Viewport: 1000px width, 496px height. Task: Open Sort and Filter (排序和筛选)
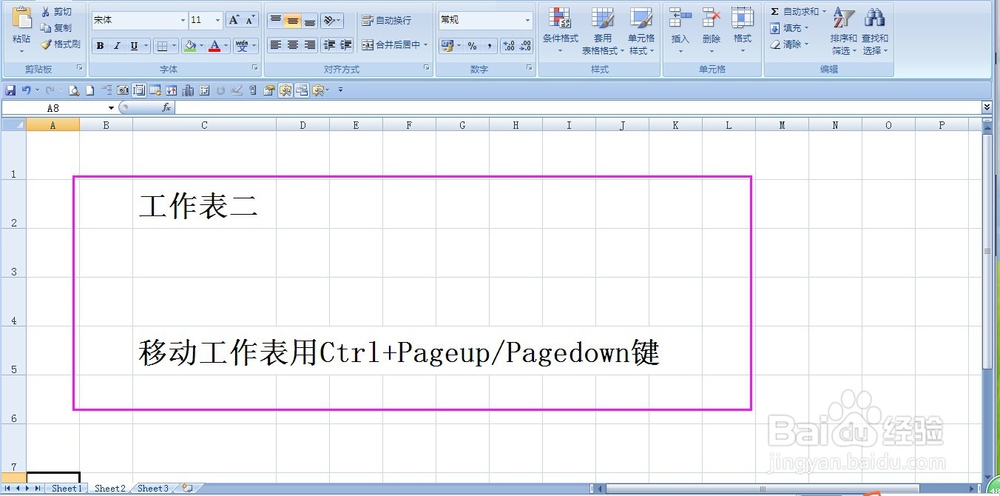tap(844, 31)
